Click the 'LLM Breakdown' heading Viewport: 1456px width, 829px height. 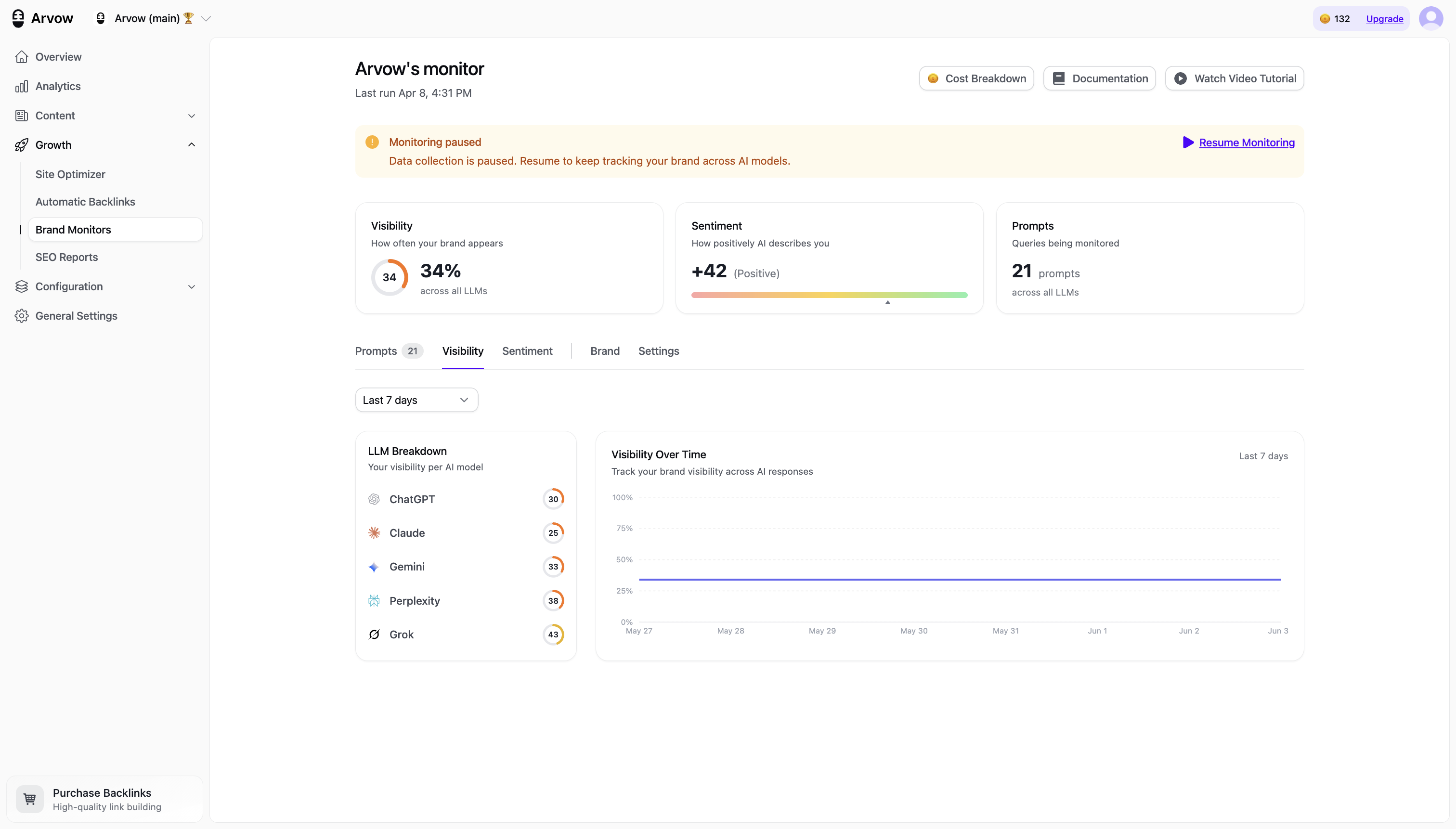[407, 451]
